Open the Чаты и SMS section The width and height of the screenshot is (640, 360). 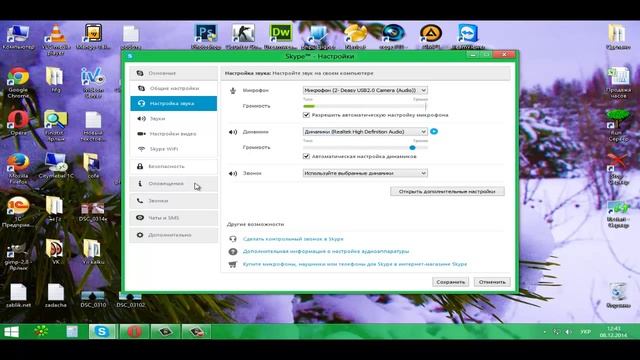click(173, 218)
